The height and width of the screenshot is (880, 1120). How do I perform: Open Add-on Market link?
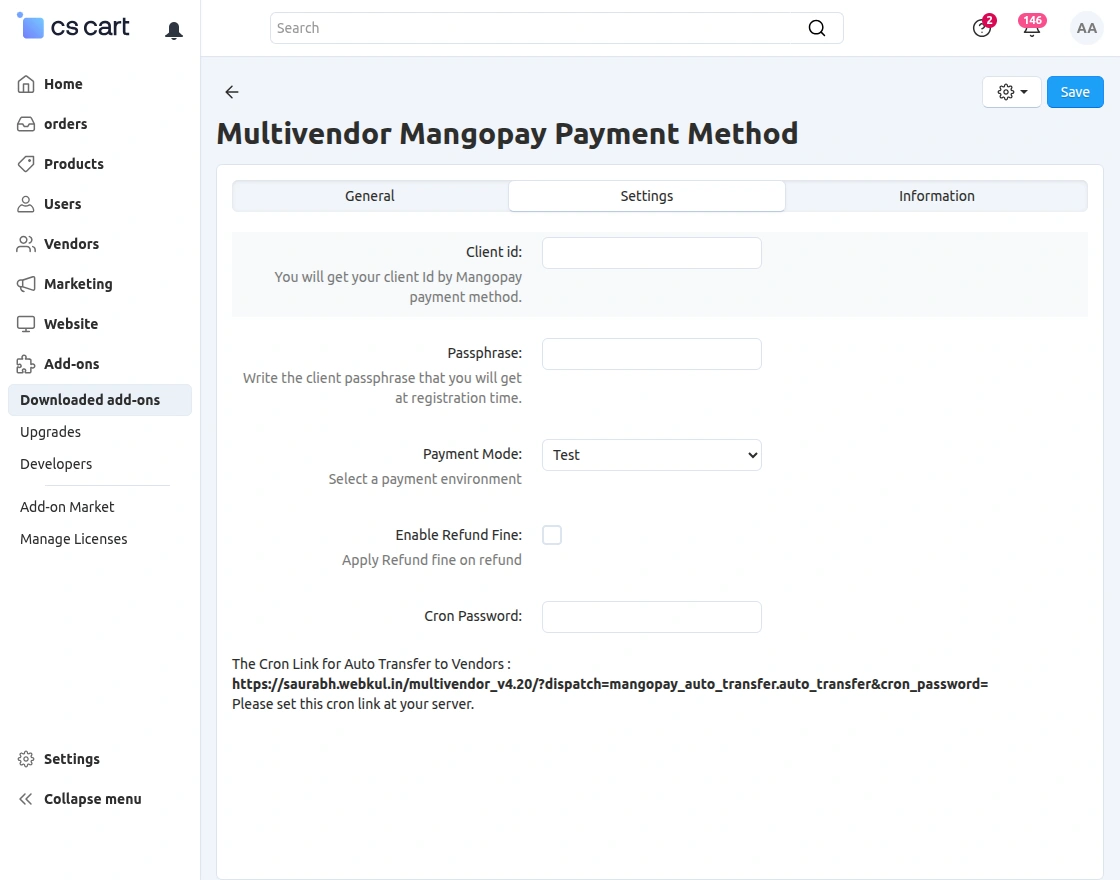pos(67,507)
